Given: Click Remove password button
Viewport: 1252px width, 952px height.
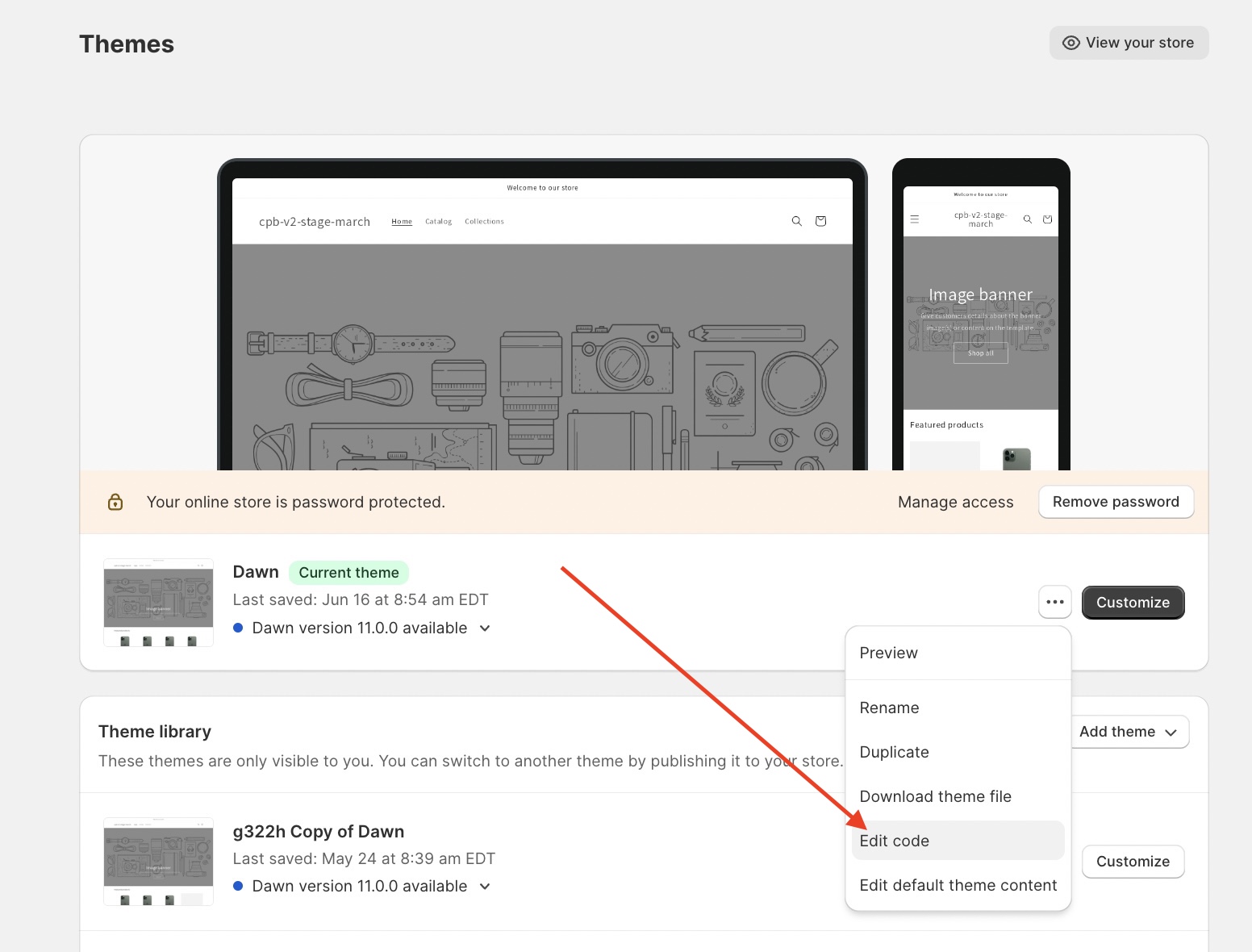Looking at the screenshot, I should (x=1116, y=502).
